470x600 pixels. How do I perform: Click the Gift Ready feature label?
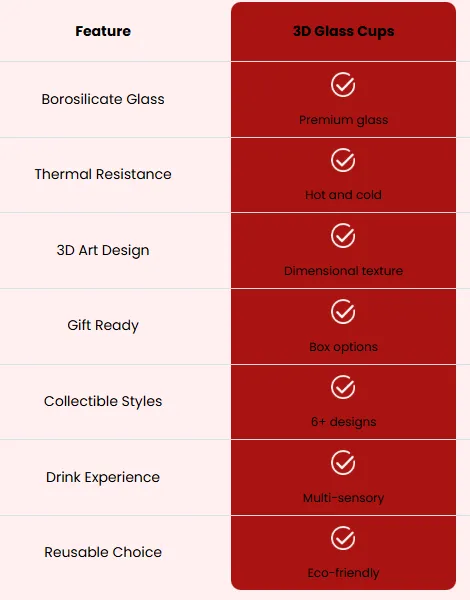coord(103,325)
